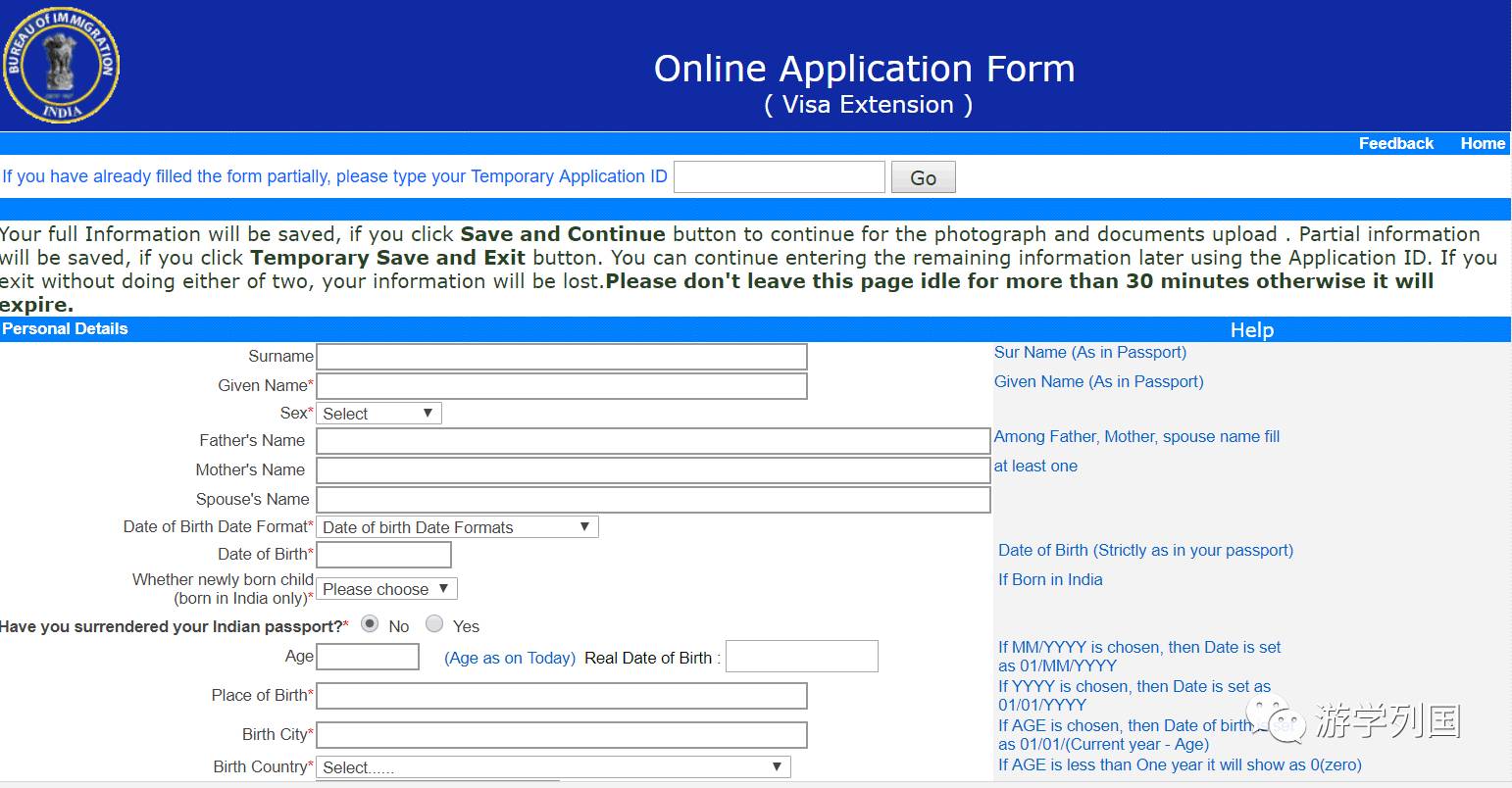The height and width of the screenshot is (788, 1512).
Task: Click the Personal Details section header
Action: [x=65, y=329]
